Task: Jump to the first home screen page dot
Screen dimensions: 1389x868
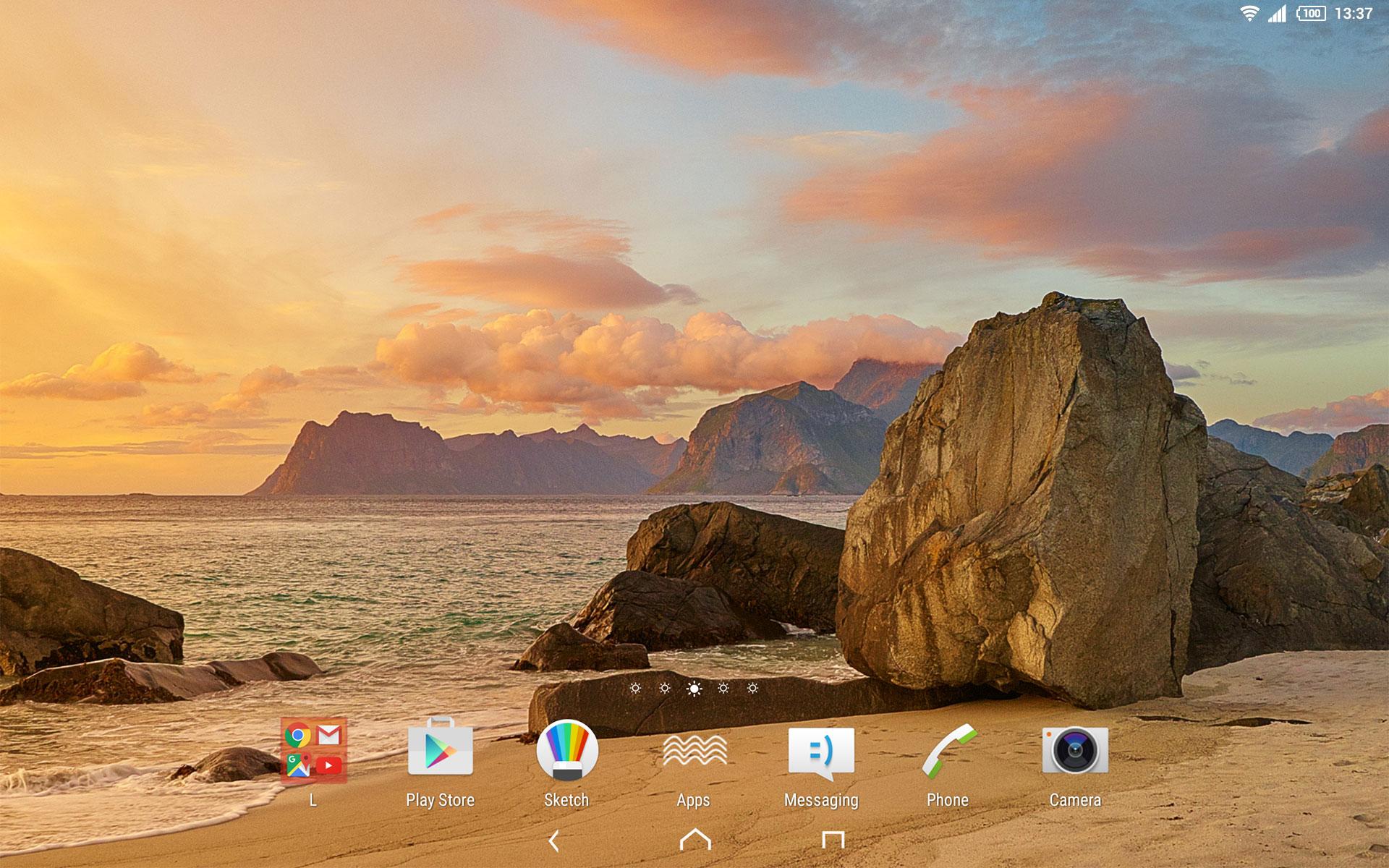Action: (635, 688)
